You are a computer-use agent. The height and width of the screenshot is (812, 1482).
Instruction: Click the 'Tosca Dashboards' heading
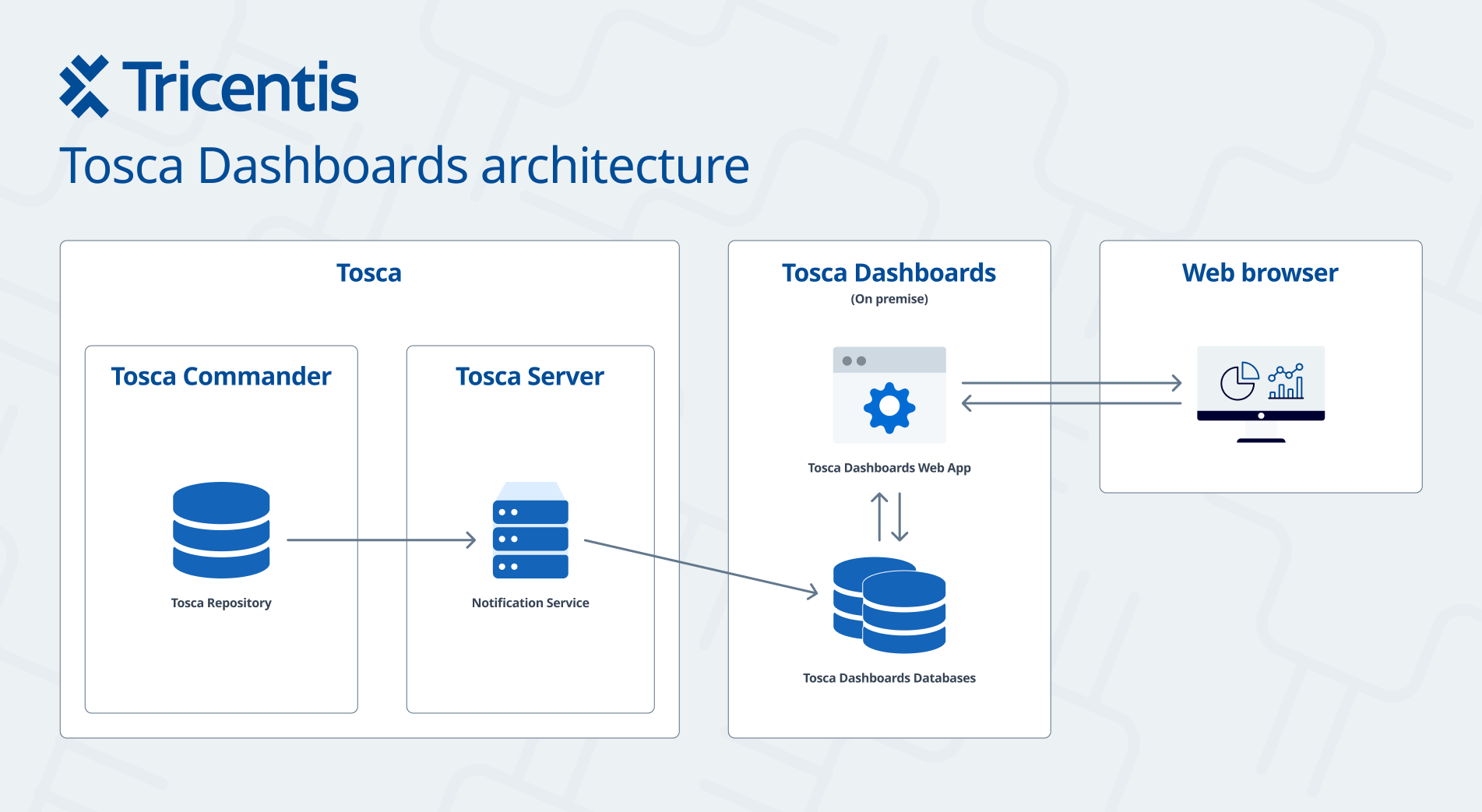click(889, 272)
